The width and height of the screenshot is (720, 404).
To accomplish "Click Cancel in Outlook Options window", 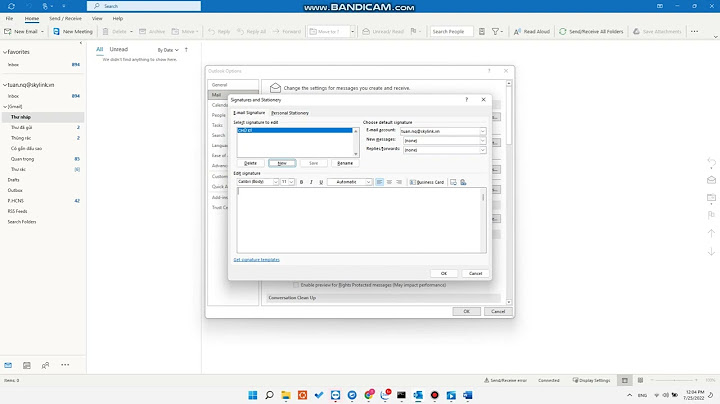I will click(498, 311).
